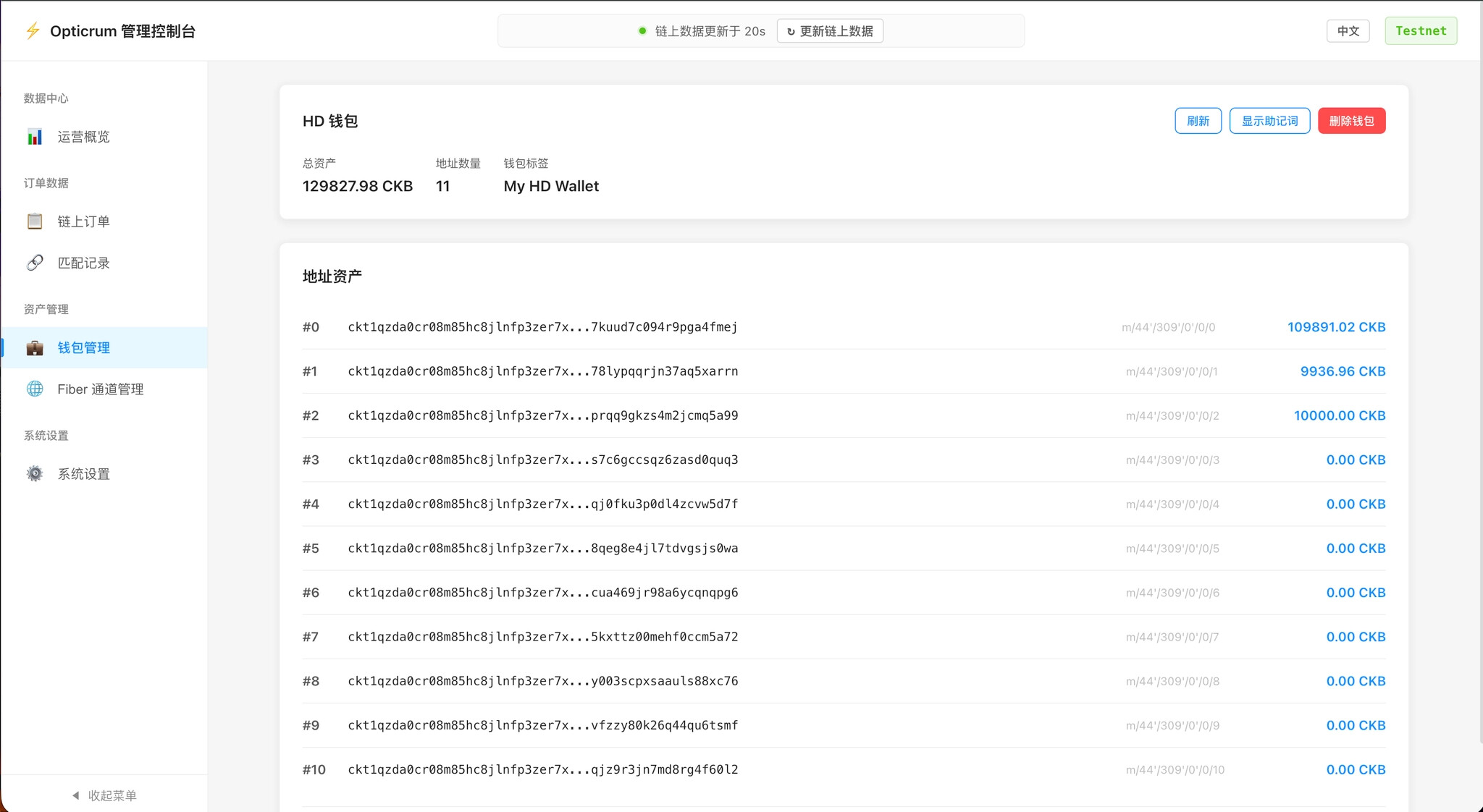
Task: Switch language with 中文 button
Action: click(x=1348, y=31)
